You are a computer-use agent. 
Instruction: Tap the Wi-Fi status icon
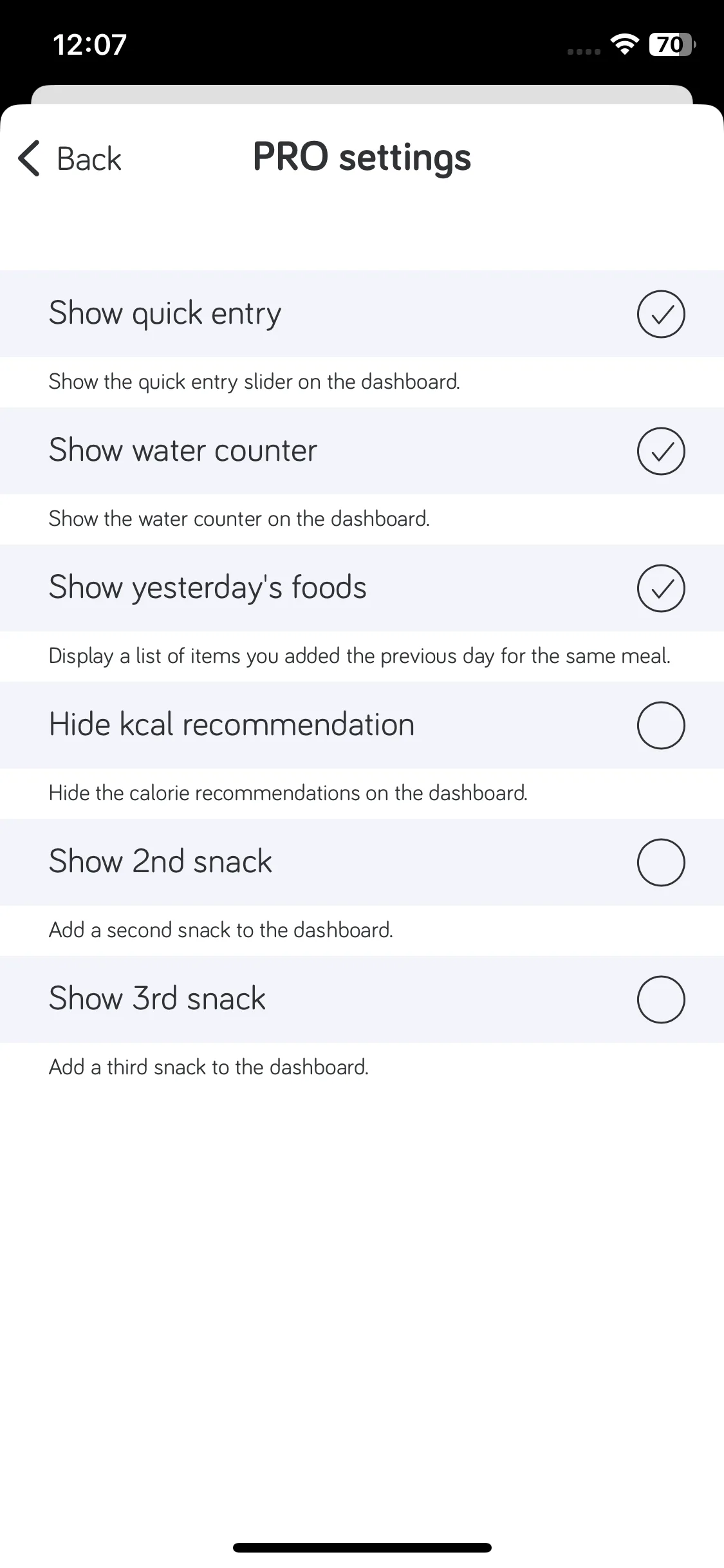point(624,44)
